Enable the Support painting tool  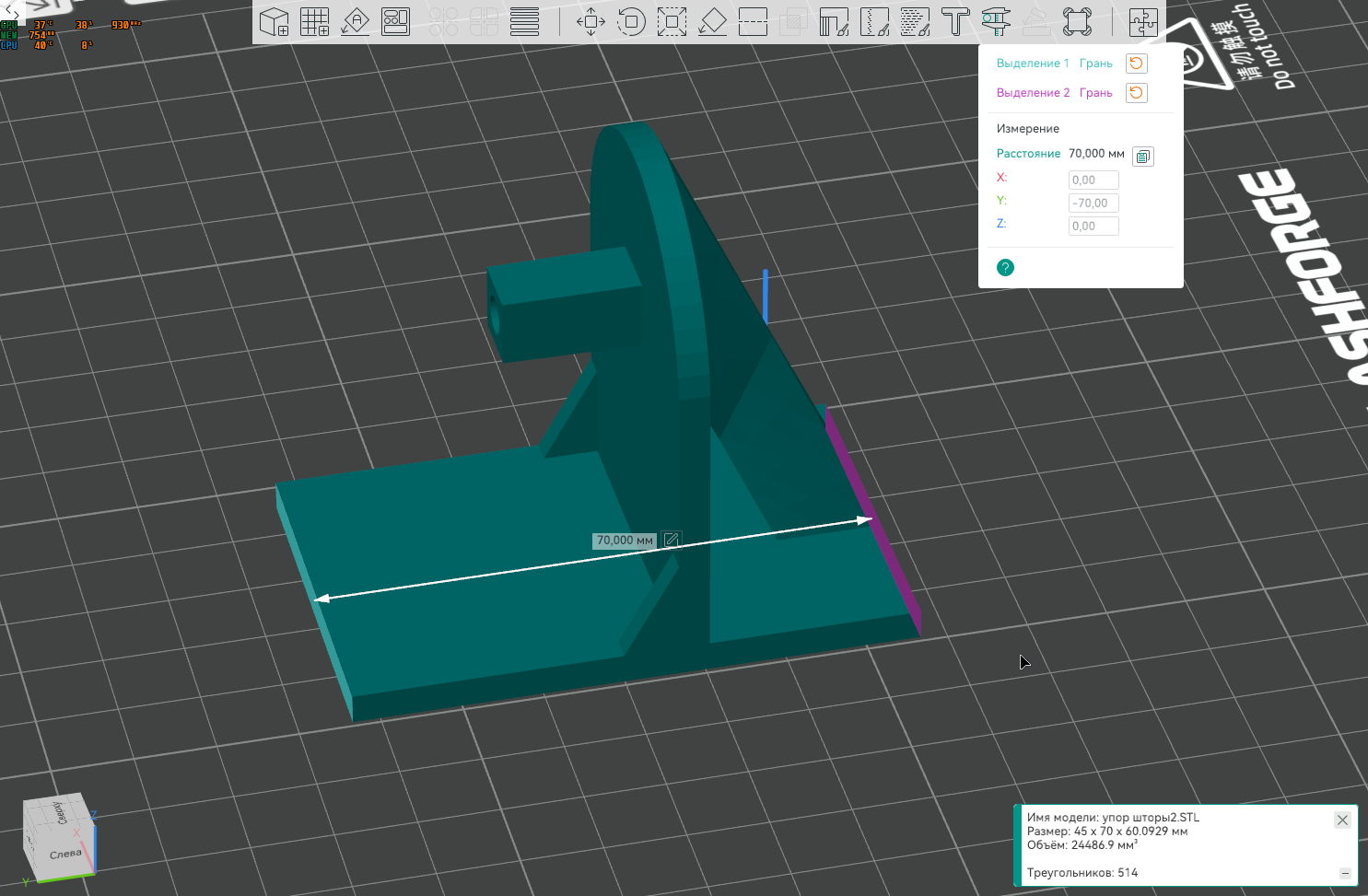click(834, 22)
